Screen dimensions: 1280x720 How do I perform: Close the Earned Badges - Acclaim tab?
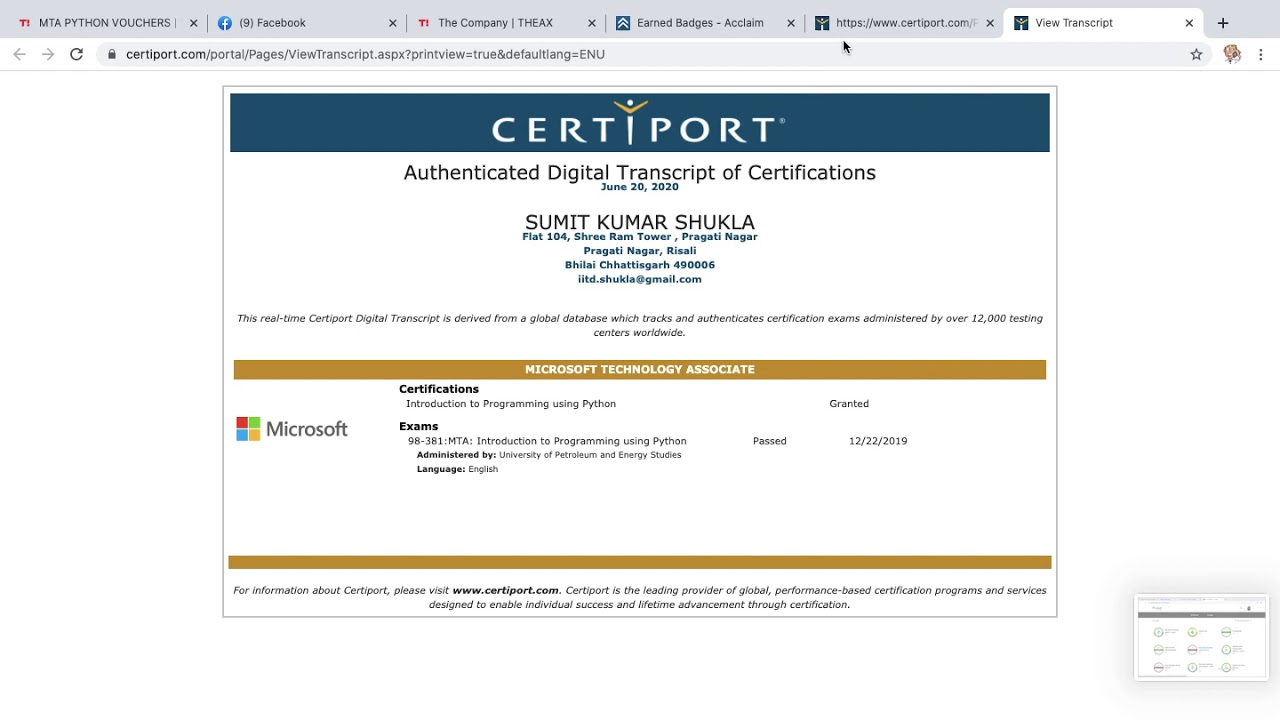pos(791,23)
